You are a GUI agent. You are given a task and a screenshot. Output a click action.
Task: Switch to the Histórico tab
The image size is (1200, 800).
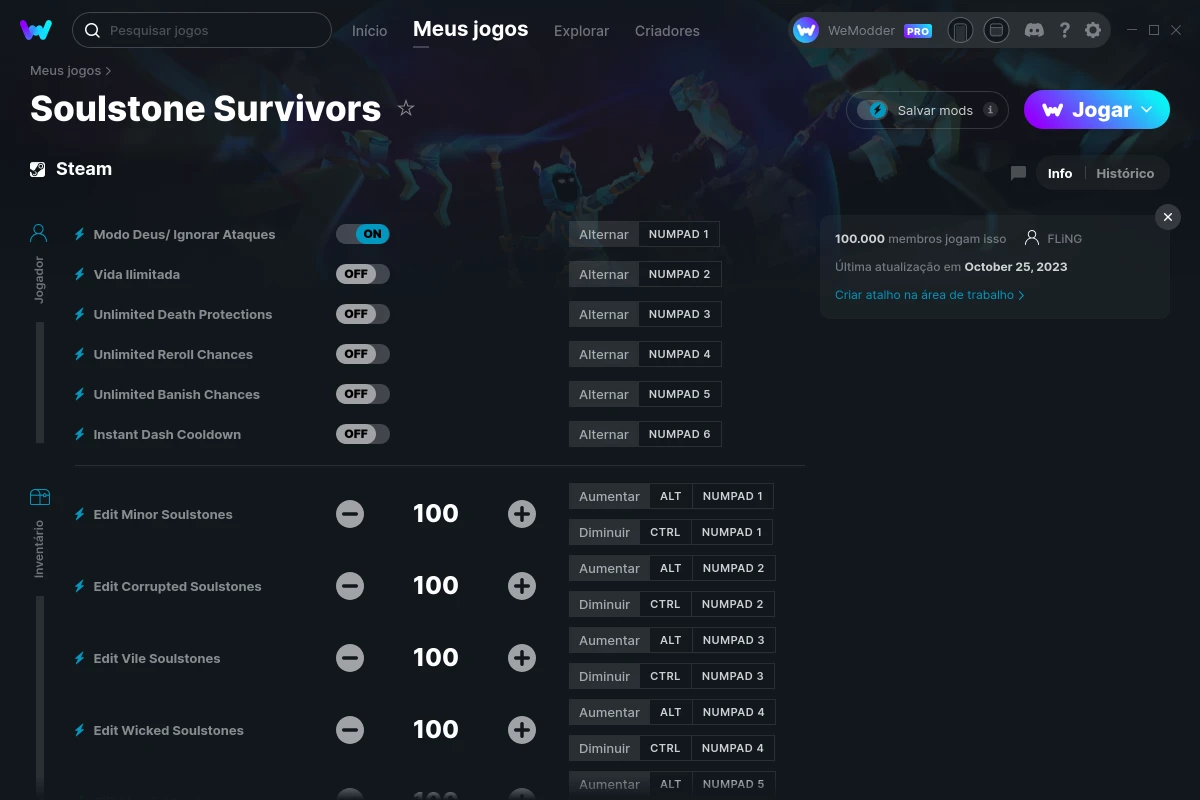pyautogui.click(x=1125, y=173)
